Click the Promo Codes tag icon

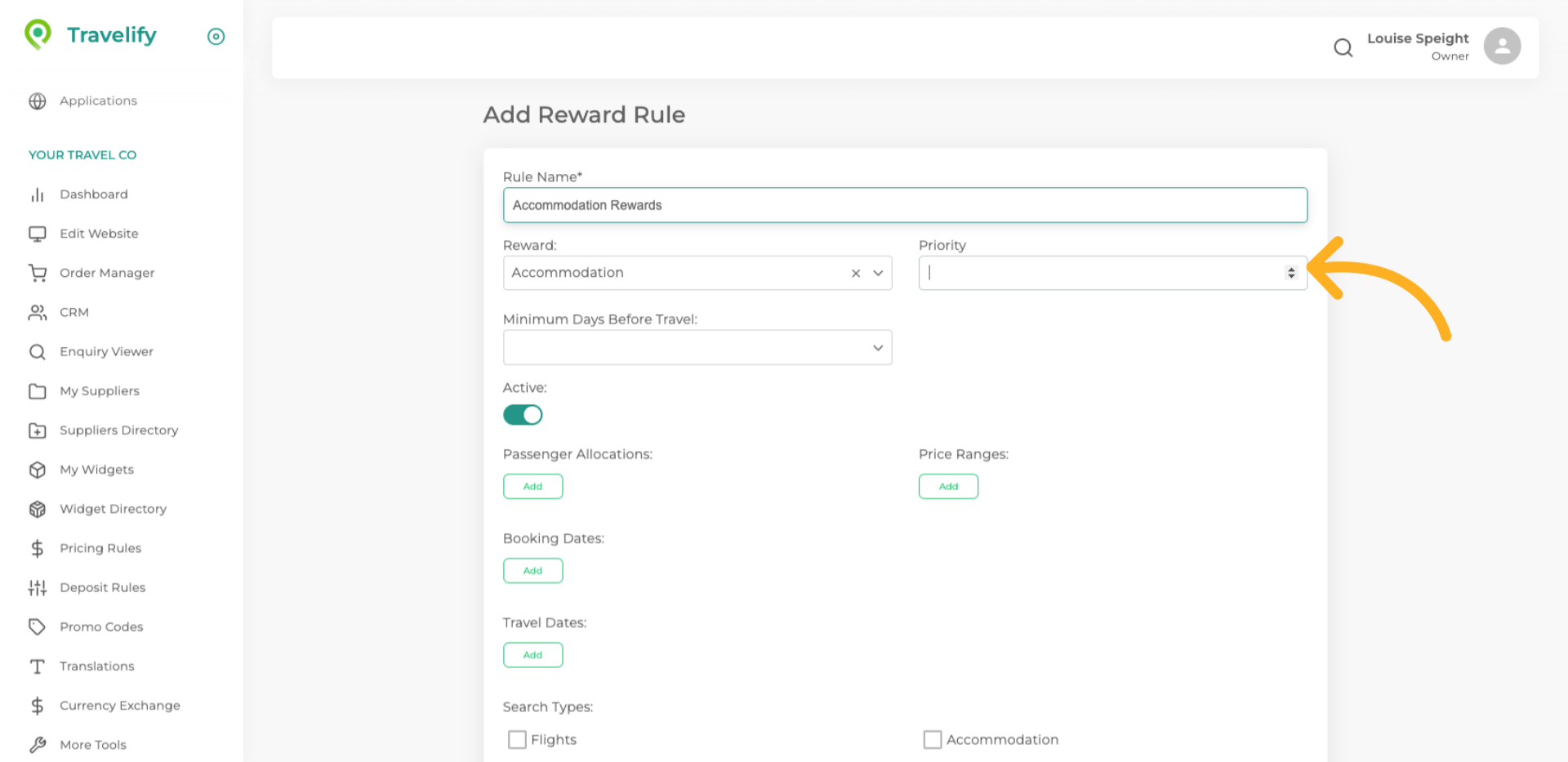[38, 626]
